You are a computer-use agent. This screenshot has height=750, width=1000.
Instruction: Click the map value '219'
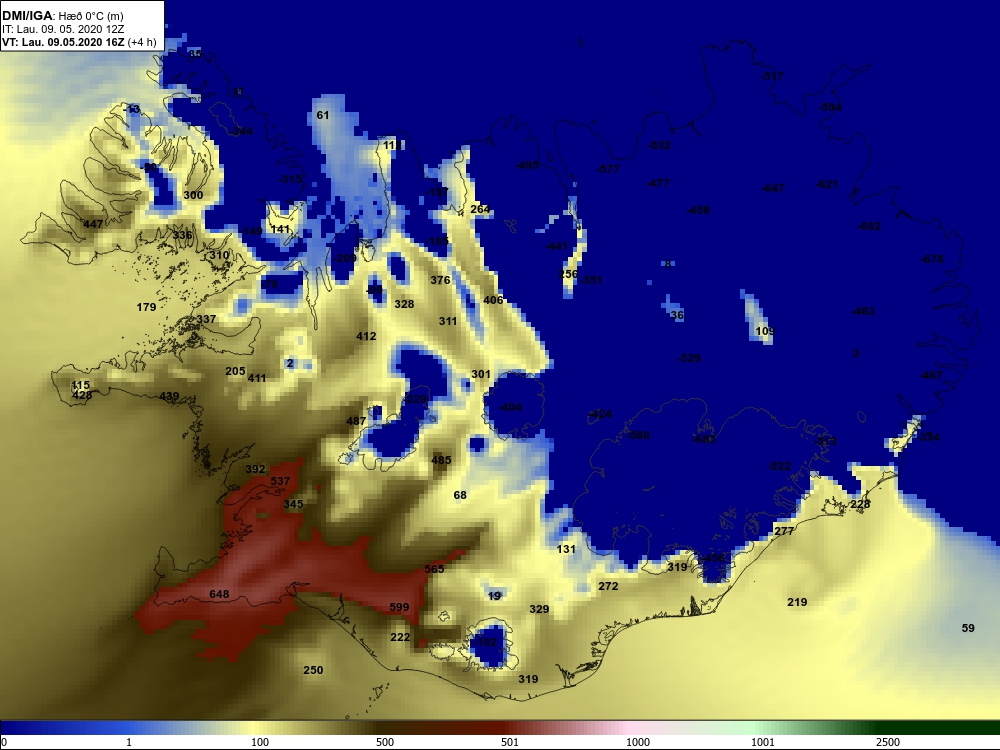797,602
